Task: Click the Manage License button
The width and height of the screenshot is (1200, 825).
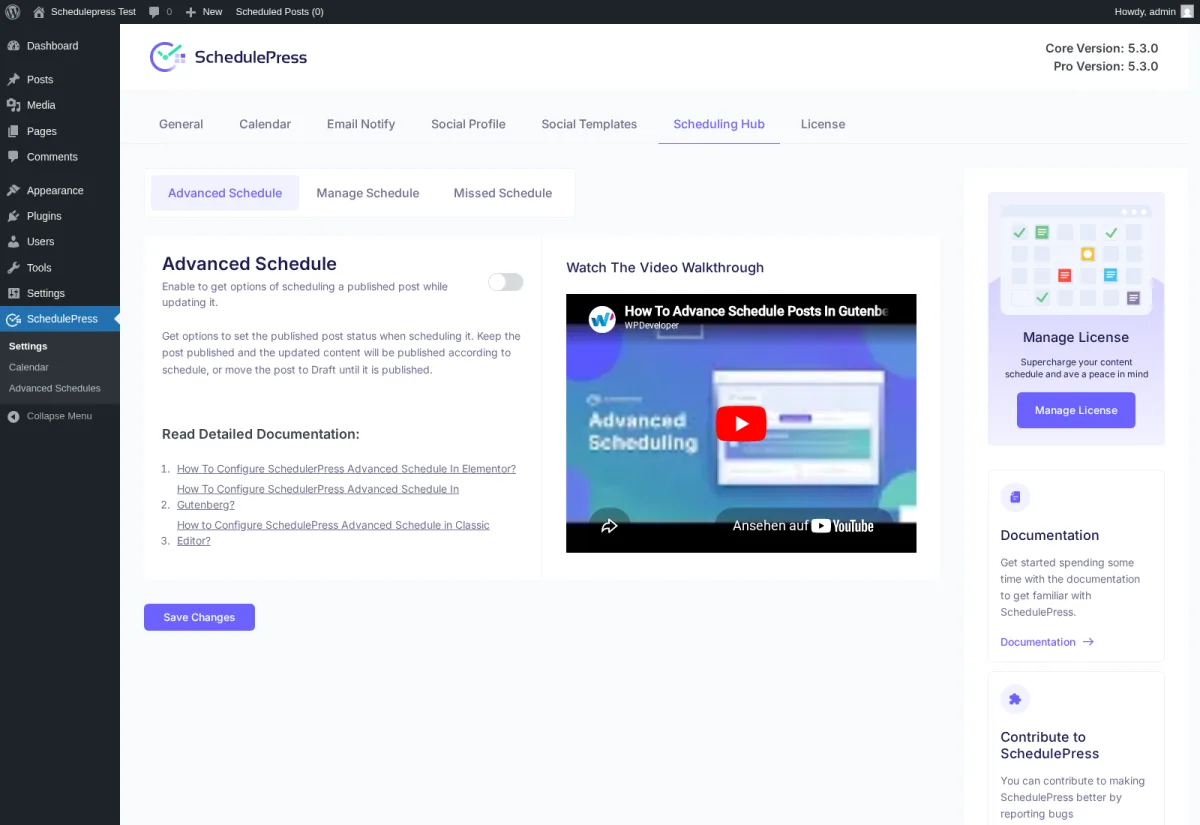Action: click(x=1076, y=410)
